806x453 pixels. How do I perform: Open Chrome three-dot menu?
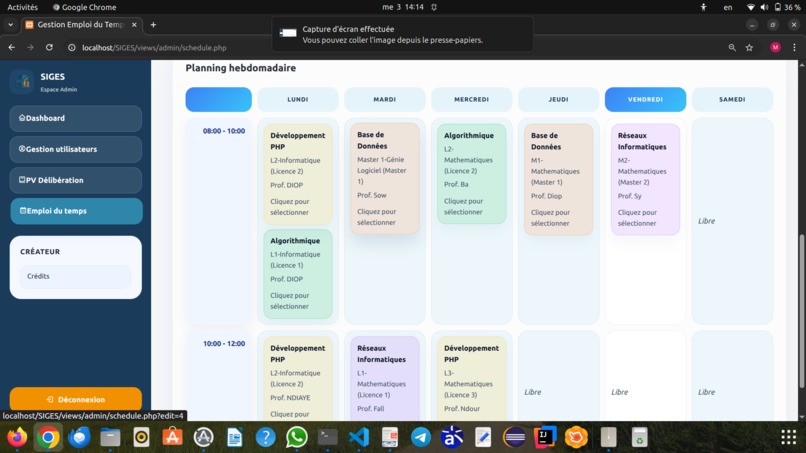click(794, 47)
